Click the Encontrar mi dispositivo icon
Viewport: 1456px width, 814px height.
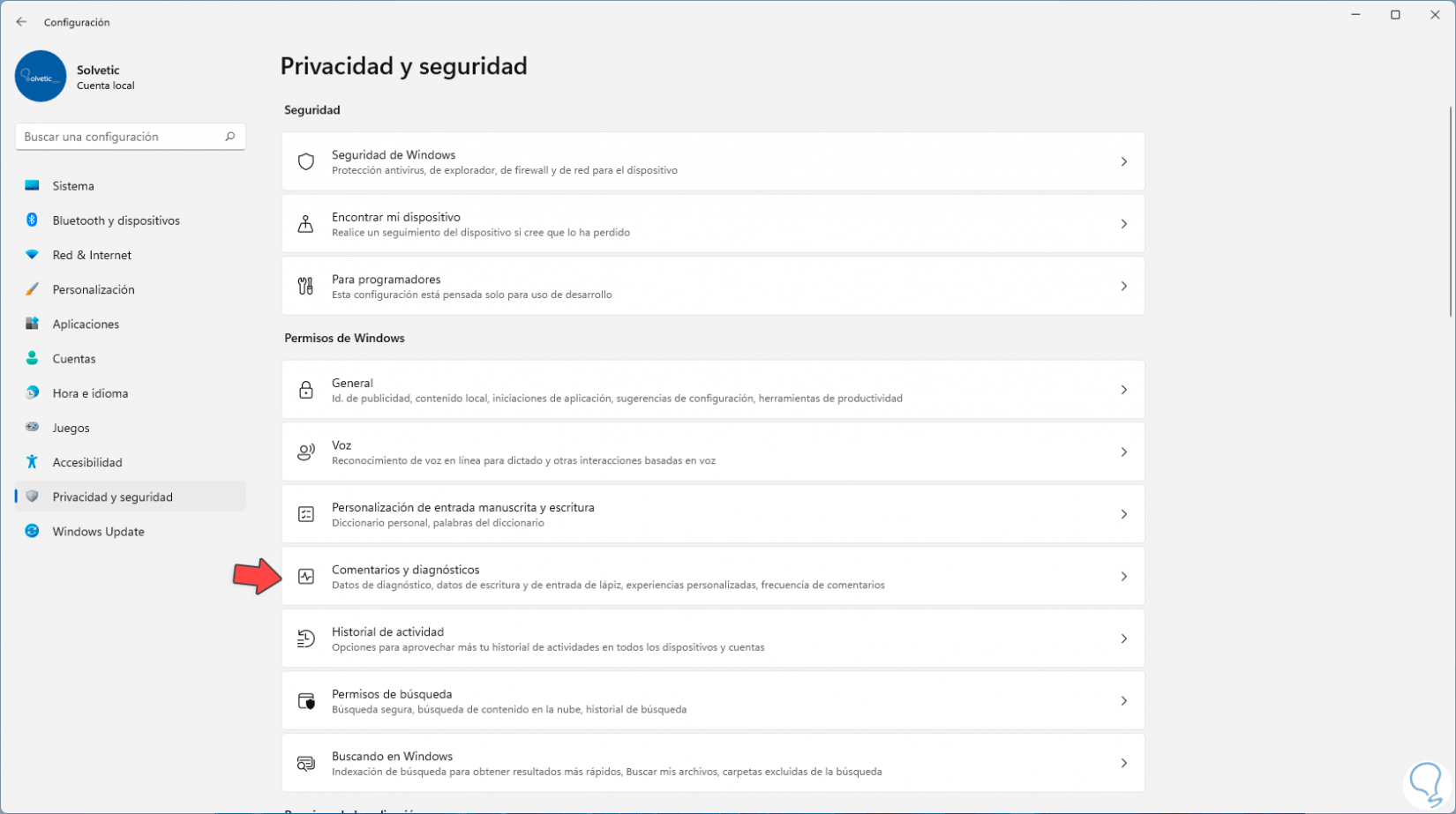(x=306, y=224)
